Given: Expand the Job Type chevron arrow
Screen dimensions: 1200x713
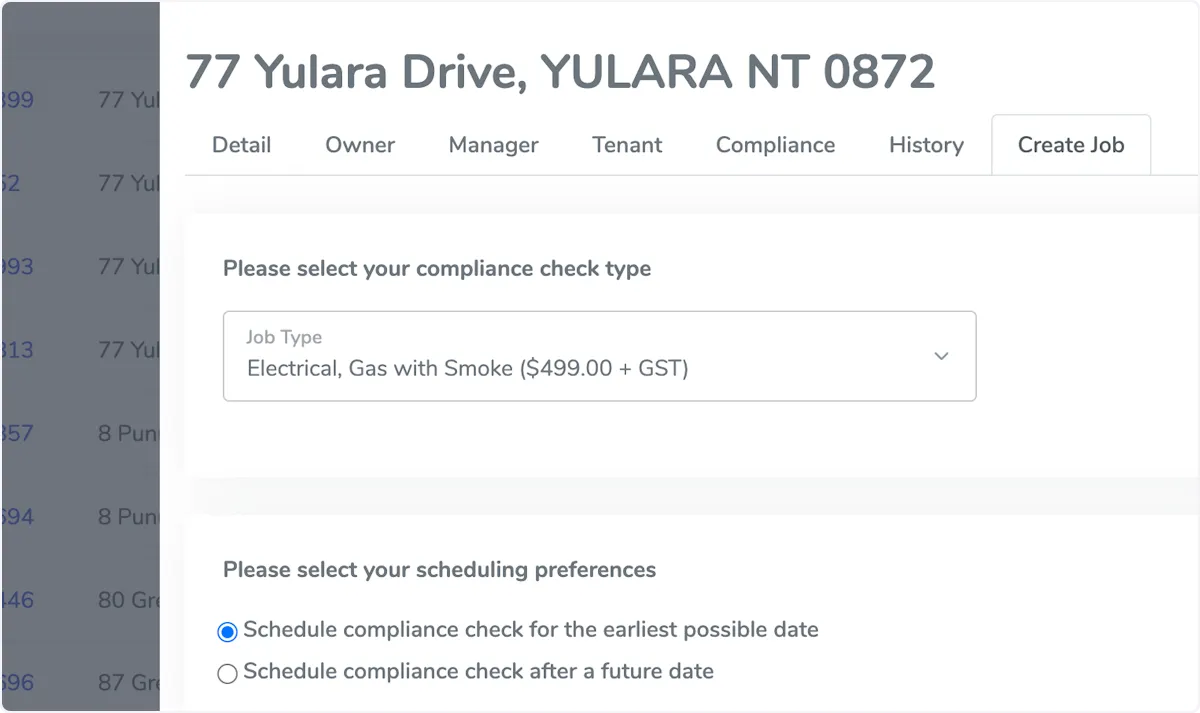Looking at the screenshot, I should click(x=940, y=356).
